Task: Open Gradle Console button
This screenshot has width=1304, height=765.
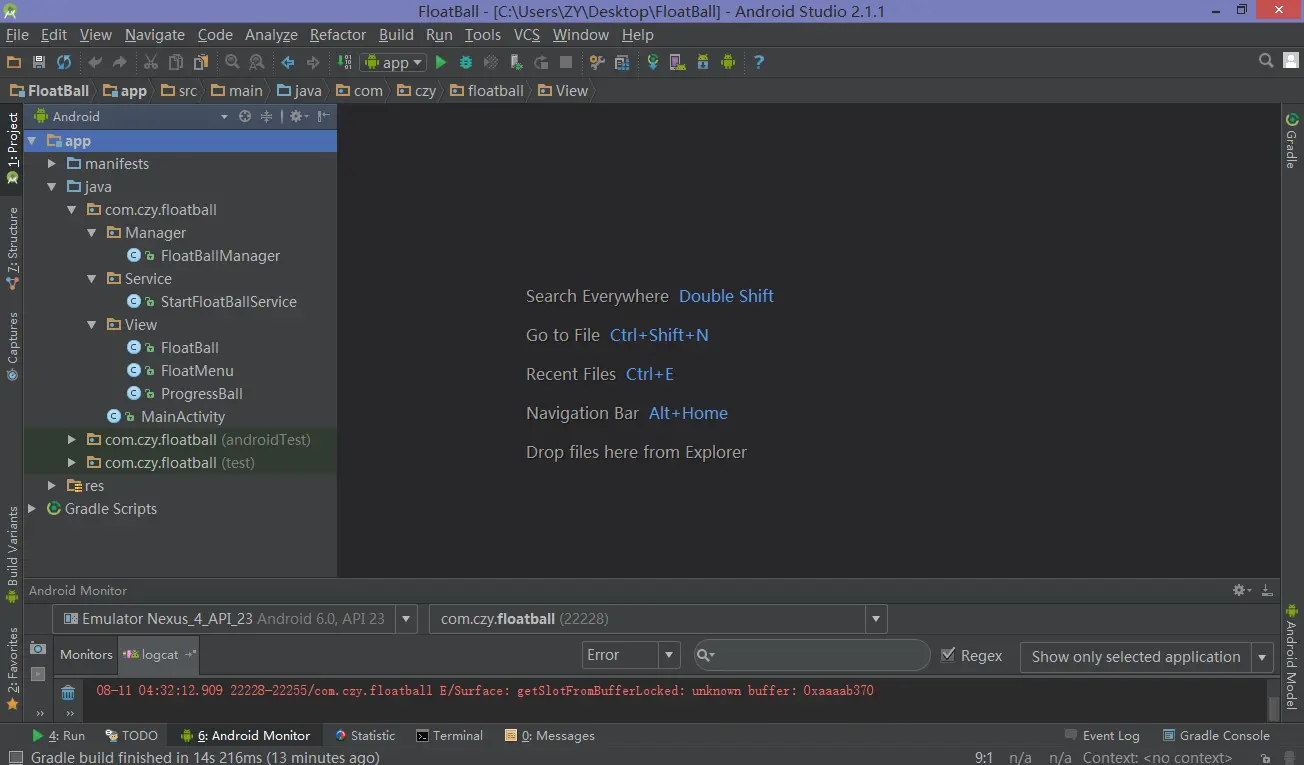Action: (1216, 735)
